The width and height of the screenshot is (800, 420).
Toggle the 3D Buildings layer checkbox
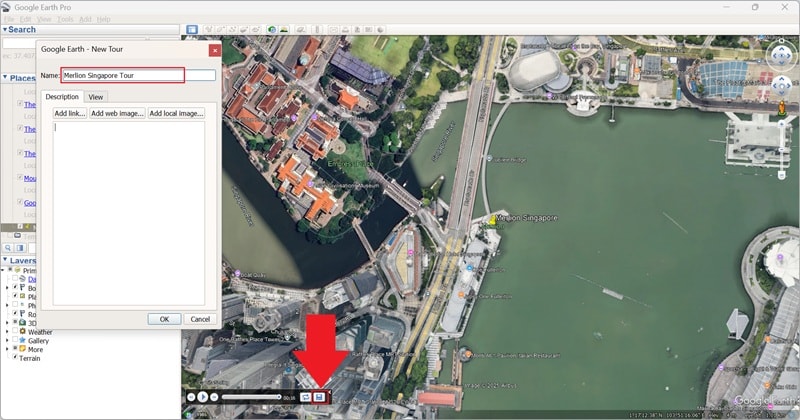click(x=15, y=322)
